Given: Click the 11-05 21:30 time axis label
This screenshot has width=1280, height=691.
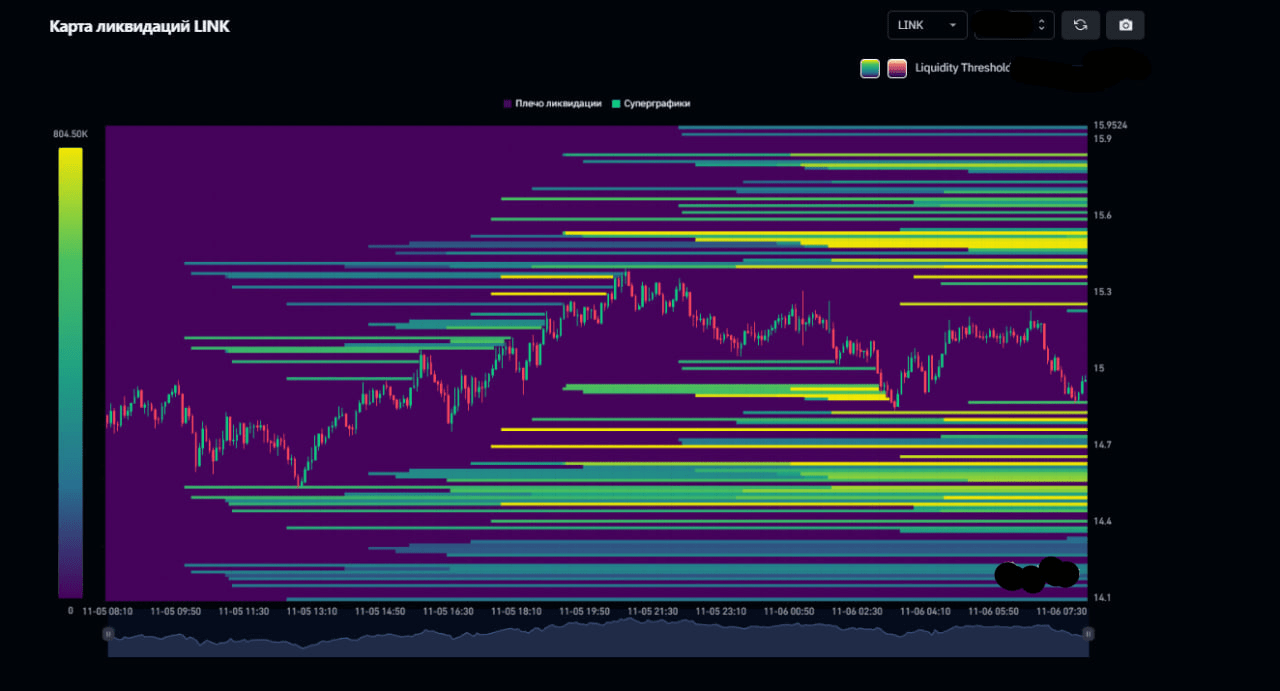Looking at the screenshot, I should [x=652, y=610].
